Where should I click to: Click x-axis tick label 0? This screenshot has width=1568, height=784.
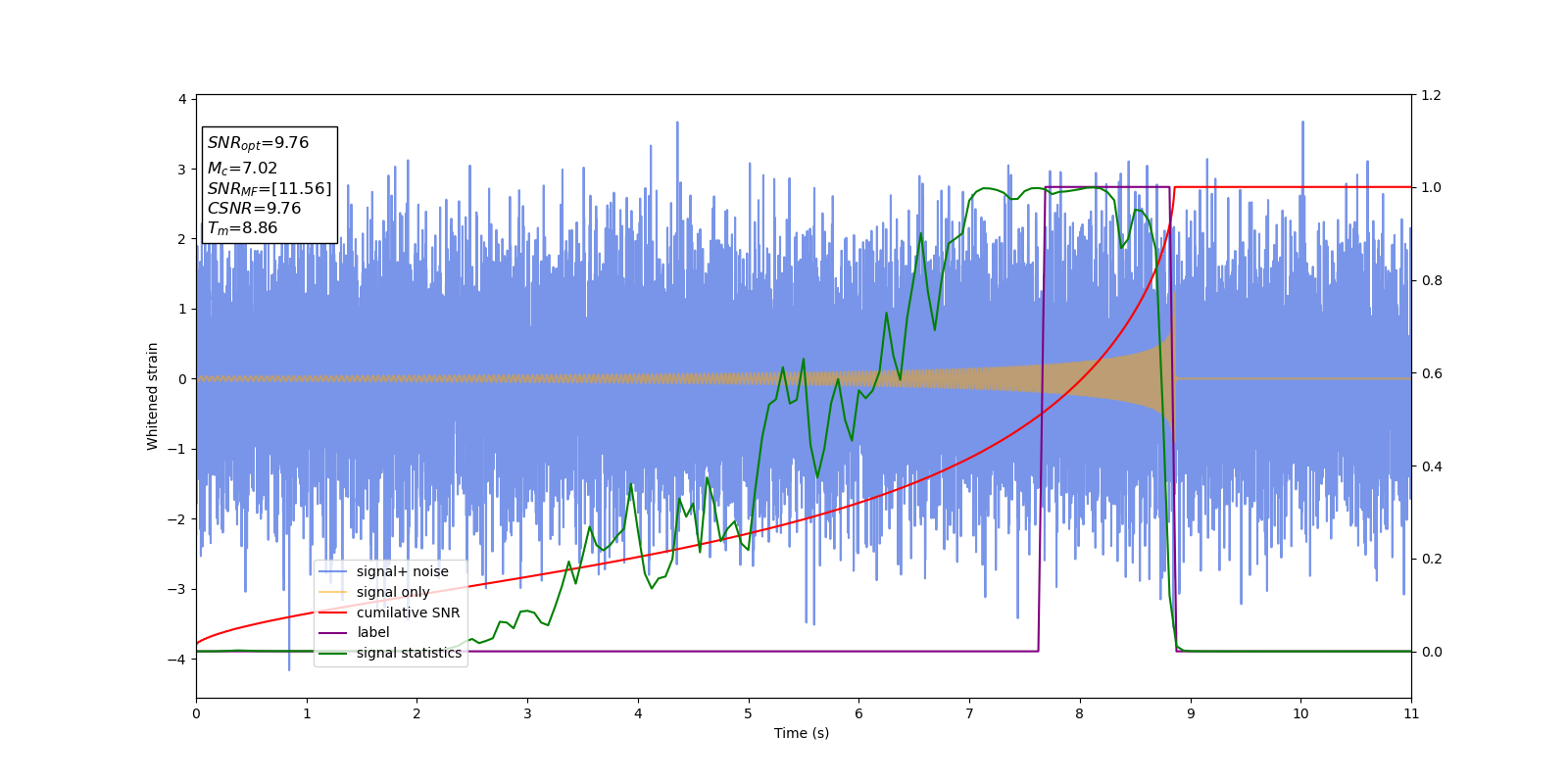(196, 713)
